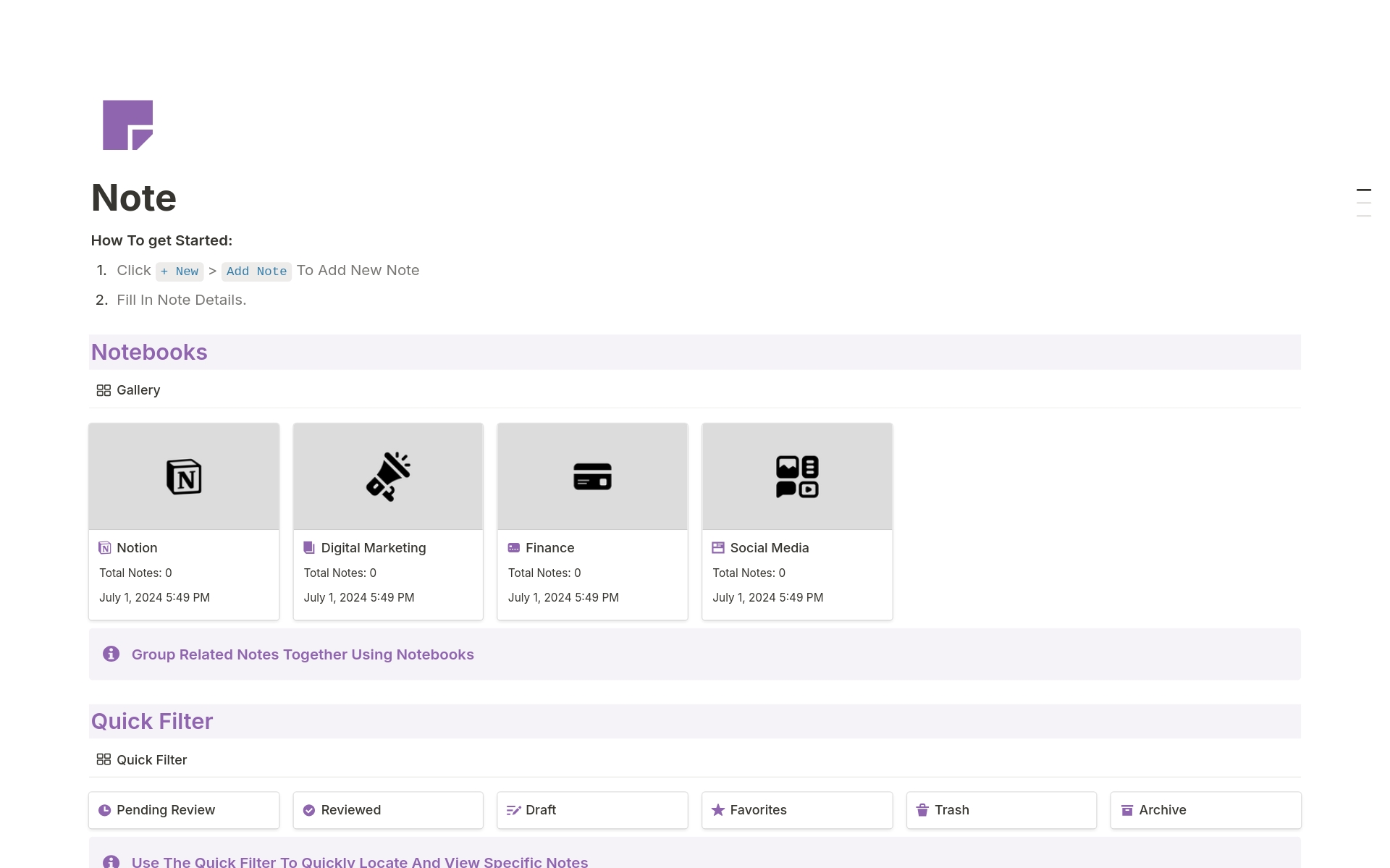
Task: Jump using top table-of-contents marker
Action: [1363, 190]
